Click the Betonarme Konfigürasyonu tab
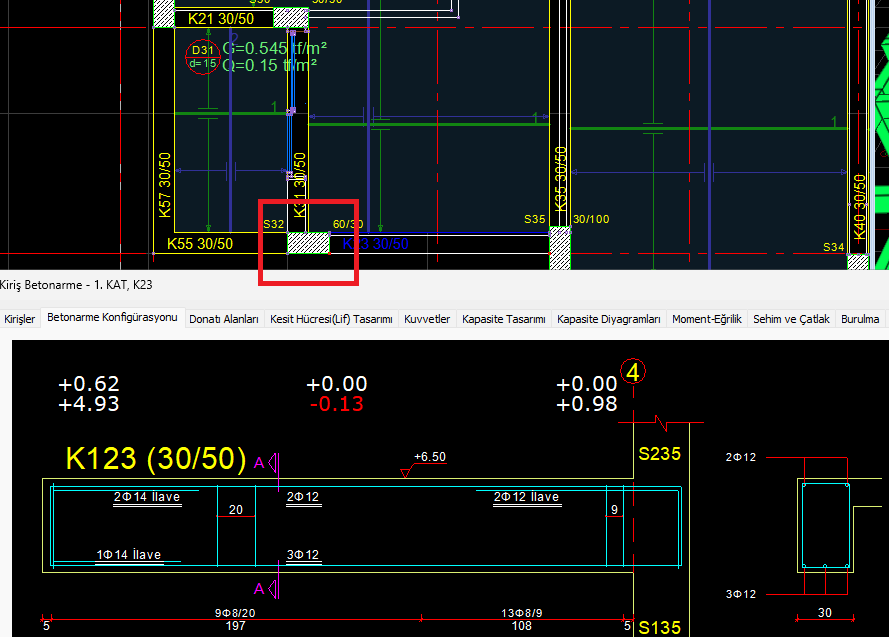The height and width of the screenshot is (637, 889). [x=112, y=318]
